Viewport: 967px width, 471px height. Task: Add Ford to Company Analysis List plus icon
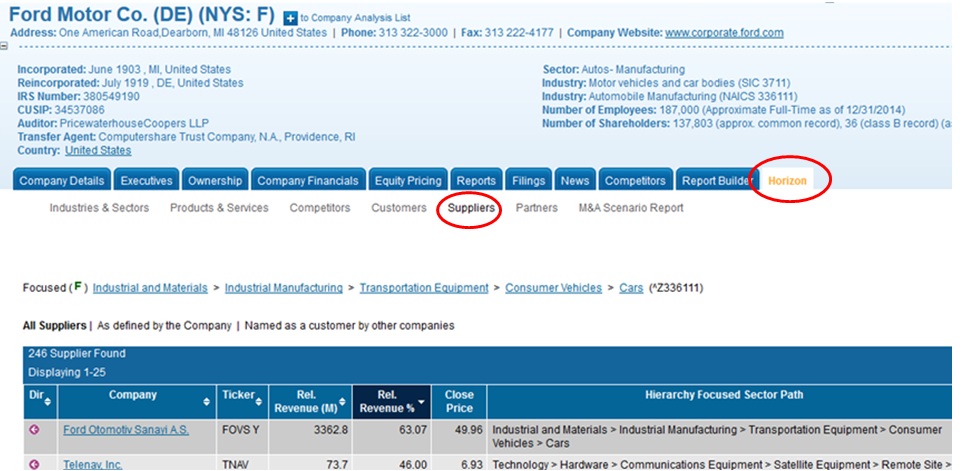tap(290, 18)
